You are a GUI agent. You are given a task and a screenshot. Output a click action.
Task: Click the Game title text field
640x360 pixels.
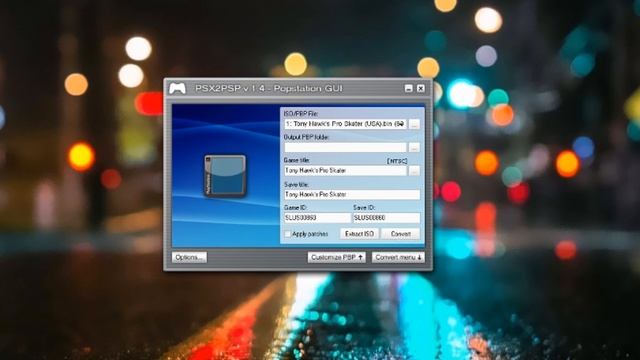345,171
